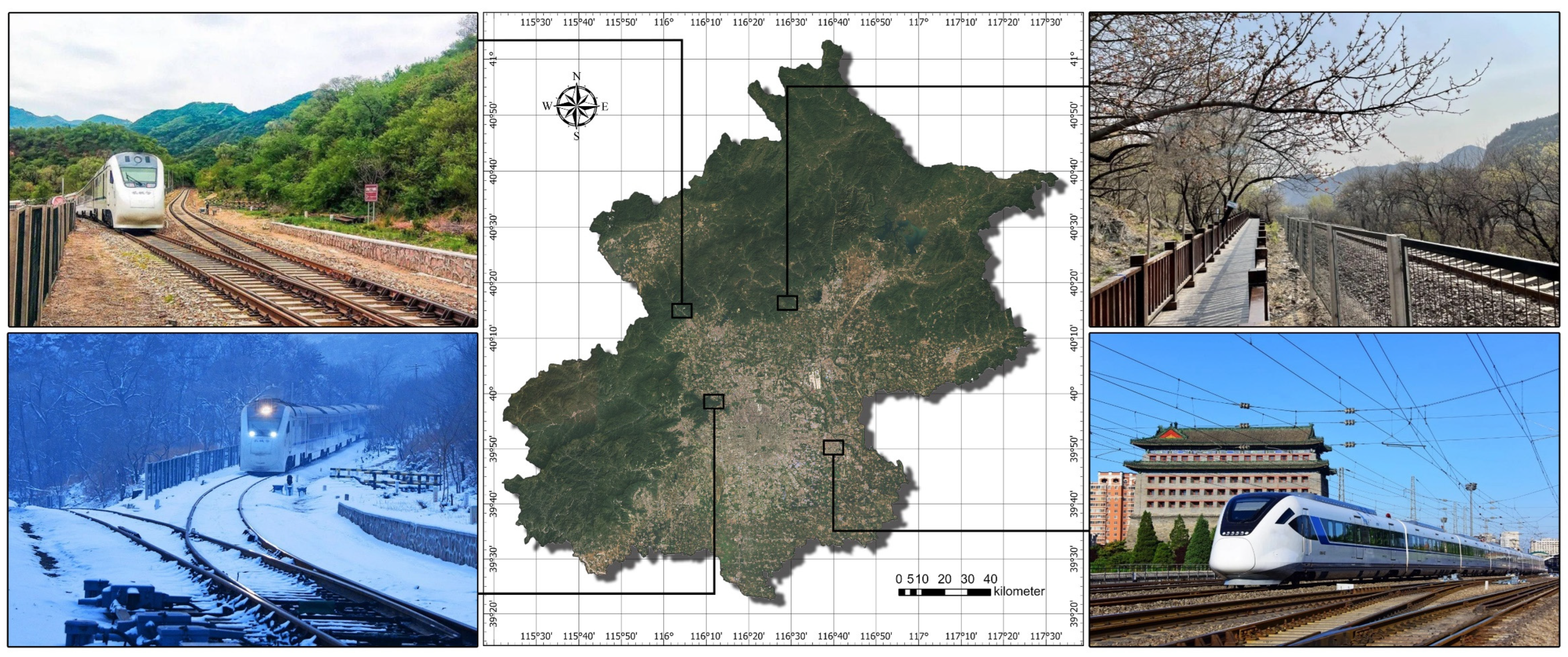Select map box linked to green mountain photo
This screenshot has width=1568, height=657.
click(x=682, y=311)
